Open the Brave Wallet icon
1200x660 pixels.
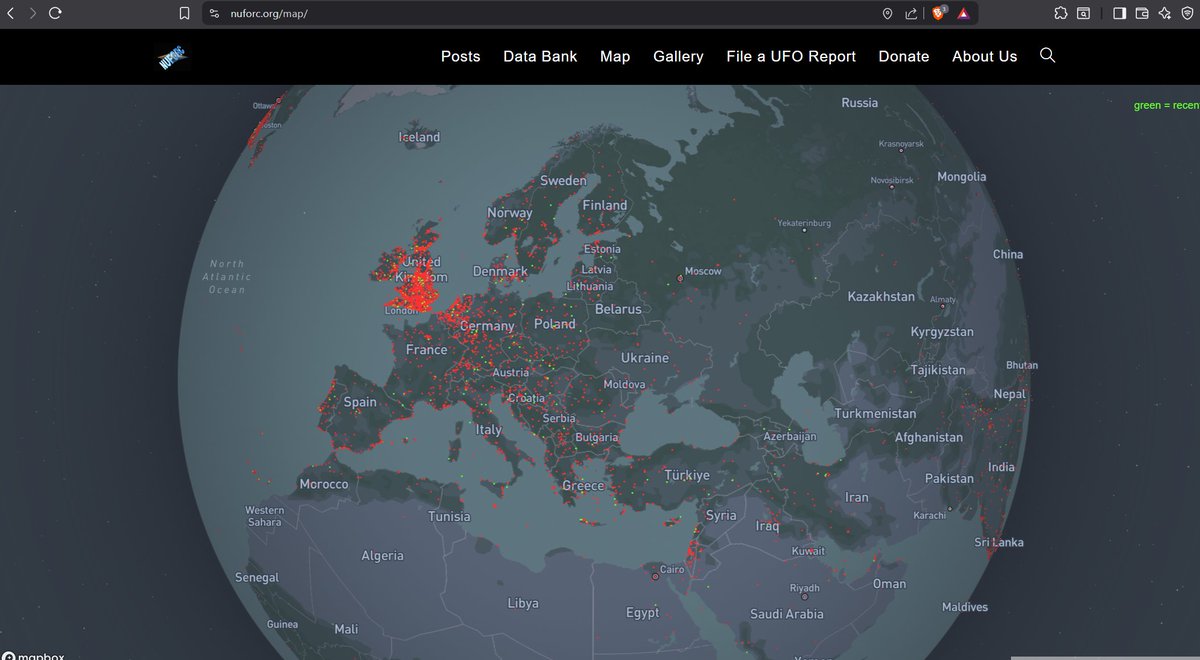[1142, 13]
